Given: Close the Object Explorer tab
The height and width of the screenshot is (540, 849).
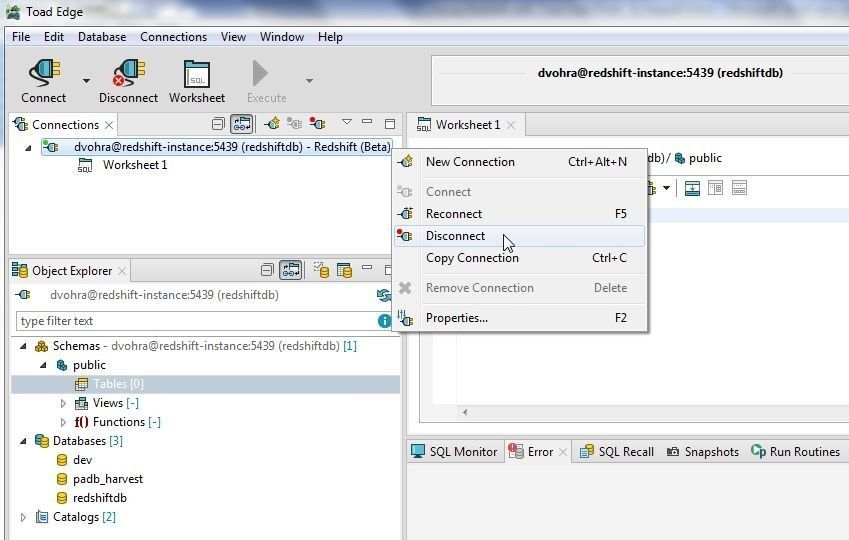Looking at the screenshot, I should coord(122,271).
